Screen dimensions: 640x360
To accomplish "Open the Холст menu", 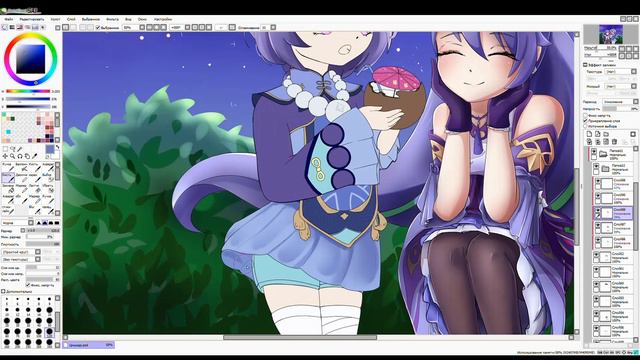I will pyautogui.click(x=55, y=19).
